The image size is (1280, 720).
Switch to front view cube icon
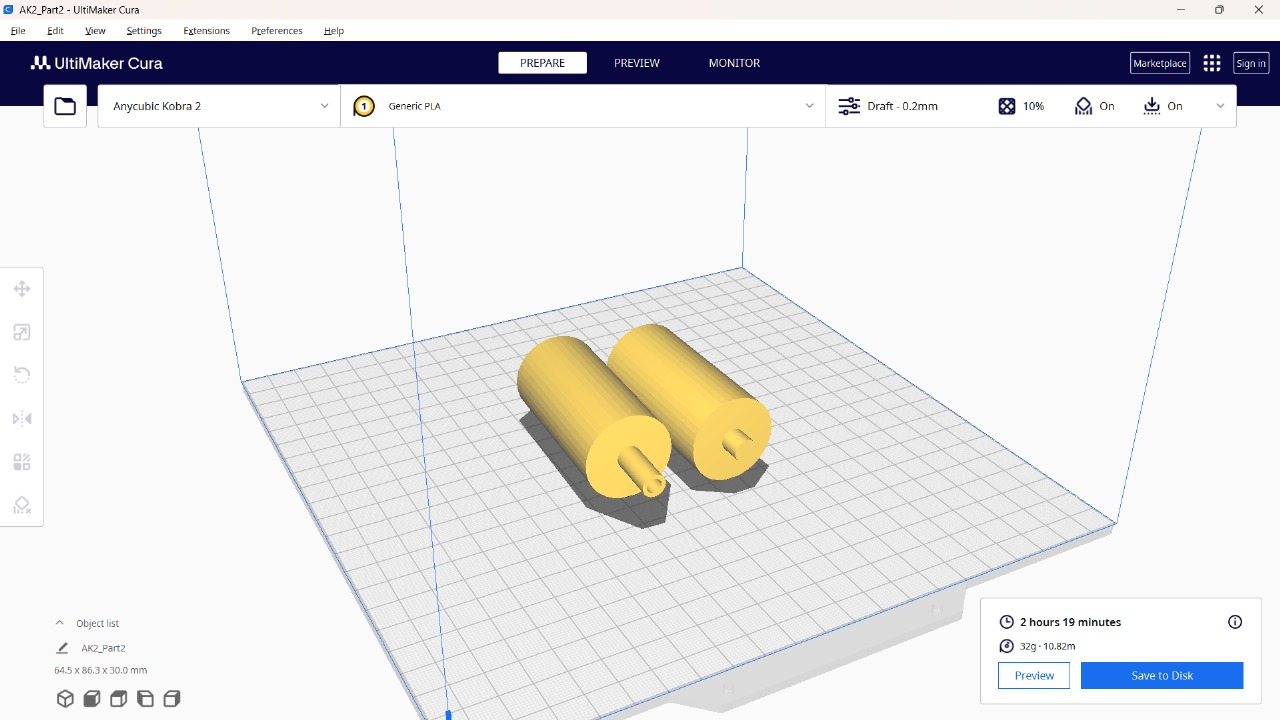92,699
